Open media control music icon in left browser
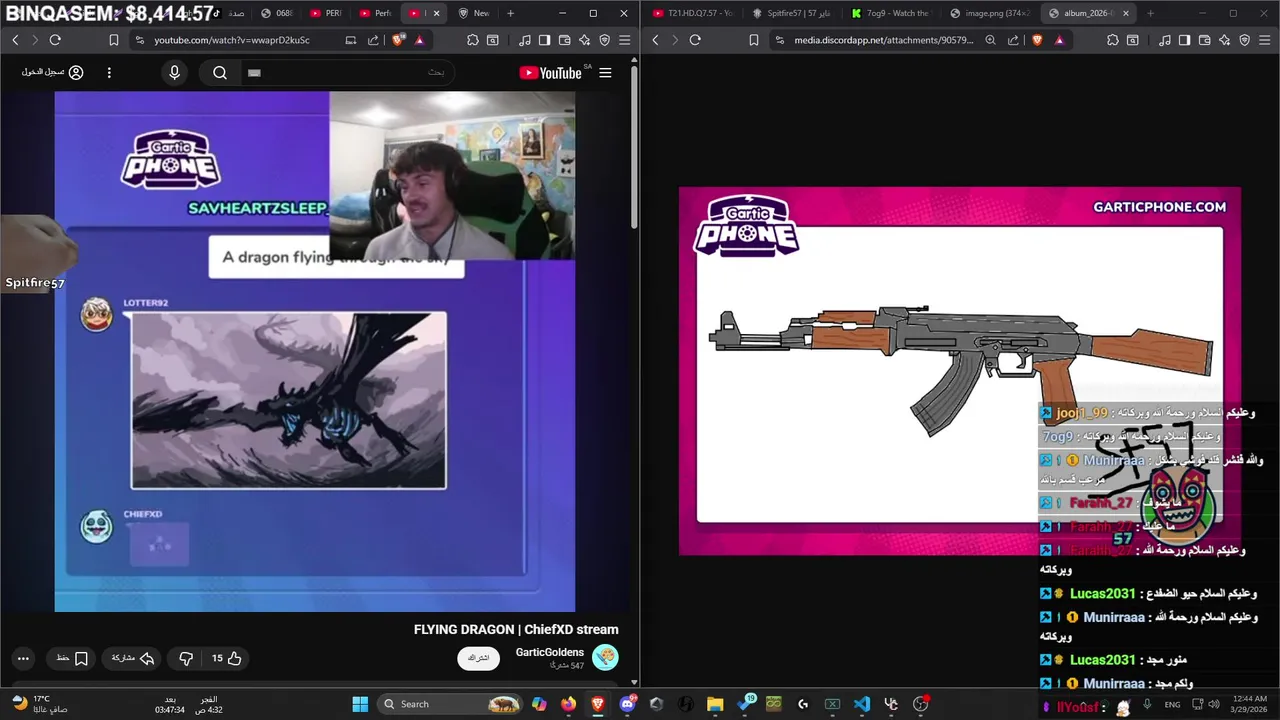Screen dimensions: 1280x720 (525, 40)
